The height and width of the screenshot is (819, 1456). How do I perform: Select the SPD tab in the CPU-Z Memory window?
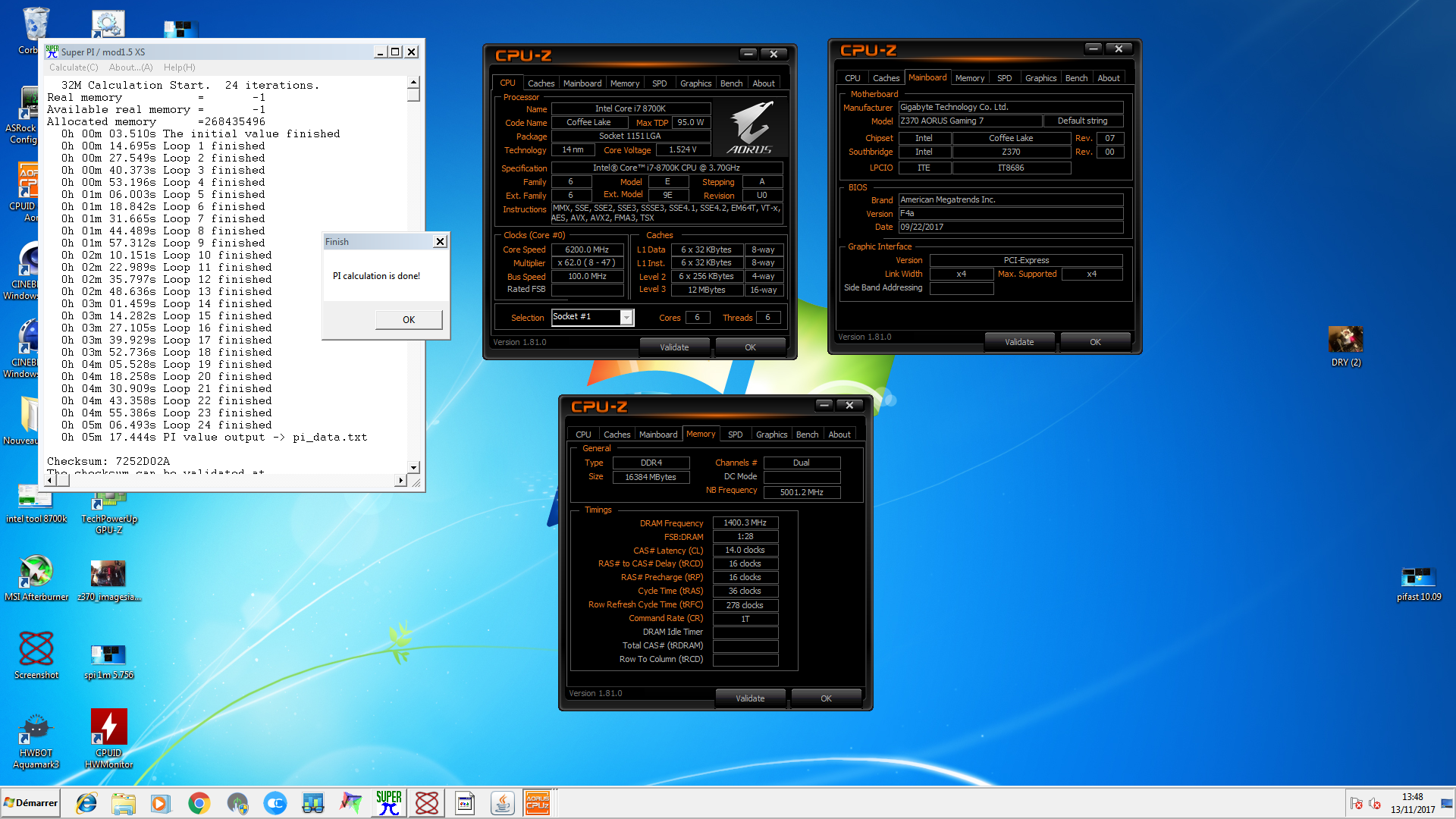(x=735, y=435)
